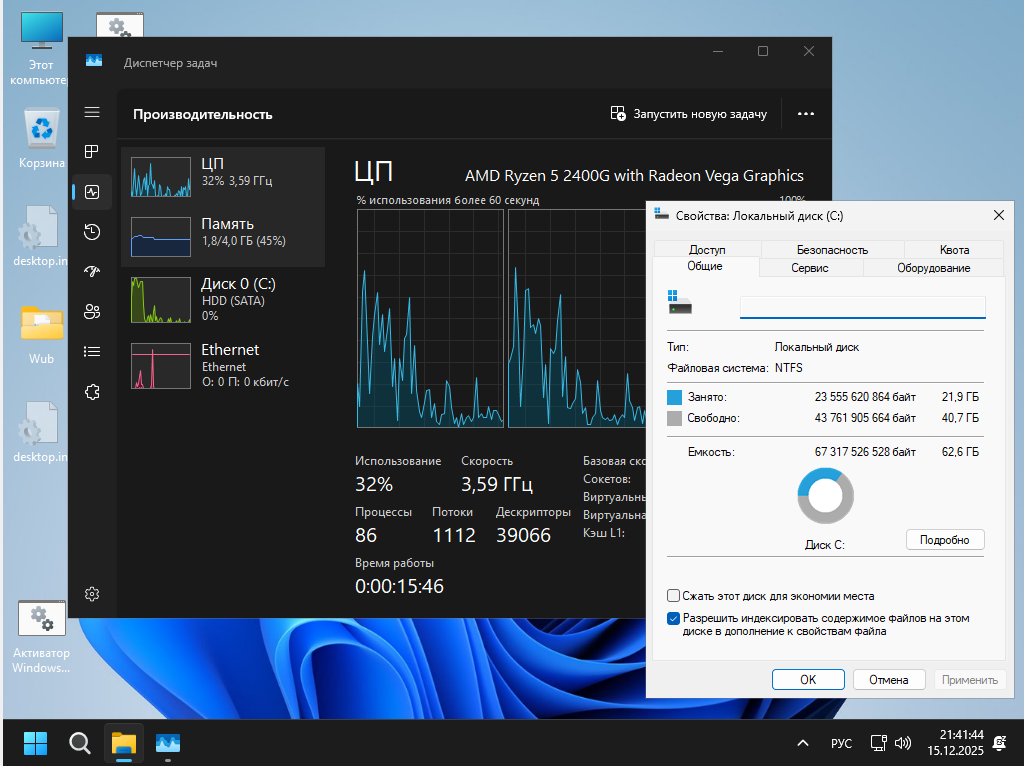Switch to Оборудование tab

(933, 268)
